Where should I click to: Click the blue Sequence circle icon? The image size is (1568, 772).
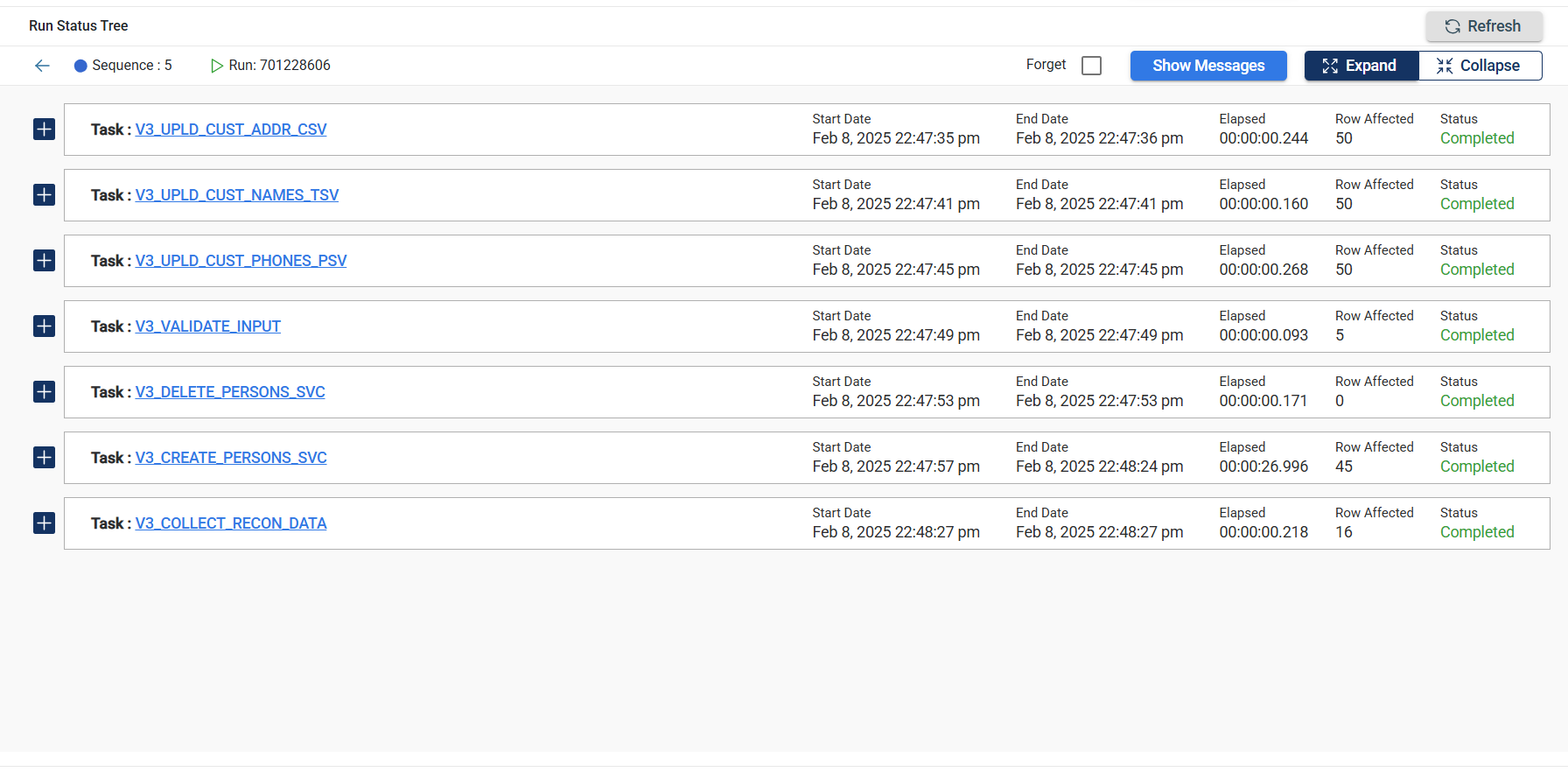[80, 66]
